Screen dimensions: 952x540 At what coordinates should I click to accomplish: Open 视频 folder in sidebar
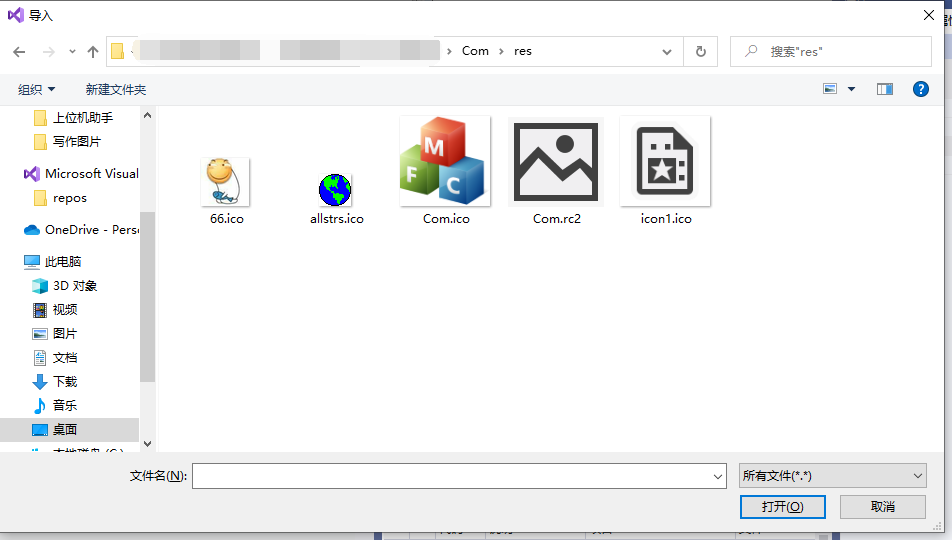pos(55,310)
